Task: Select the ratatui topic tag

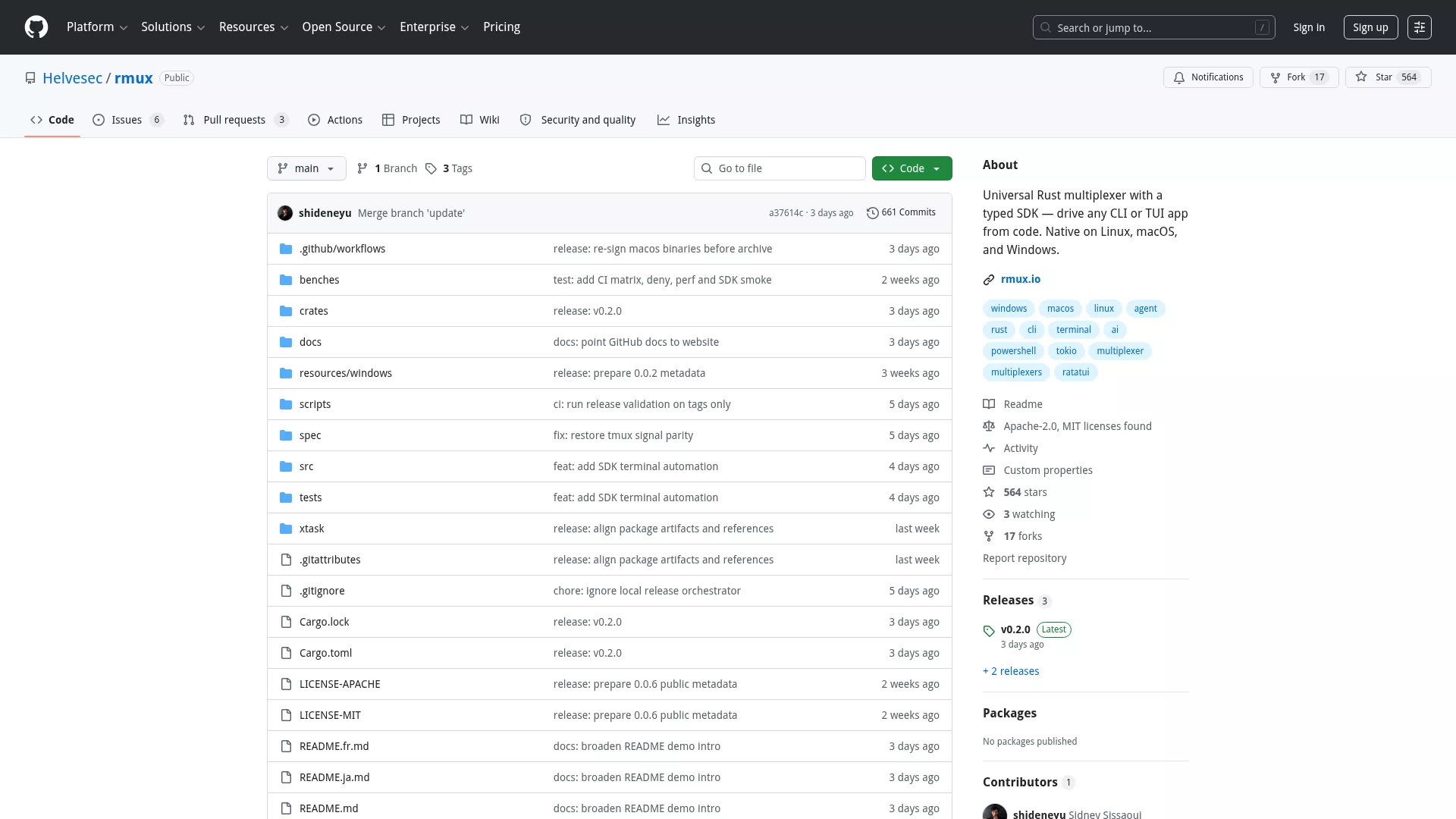Action: 1075,372
